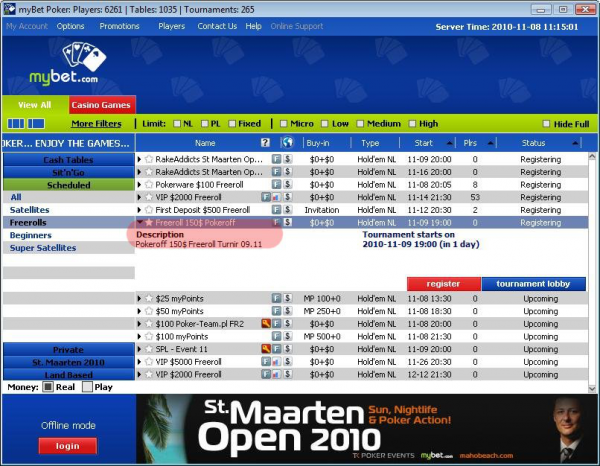This screenshot has height=466, width=600.
Task: Open the St. Maarten Open 2010 banner
Action: click(x=366, y=430)
